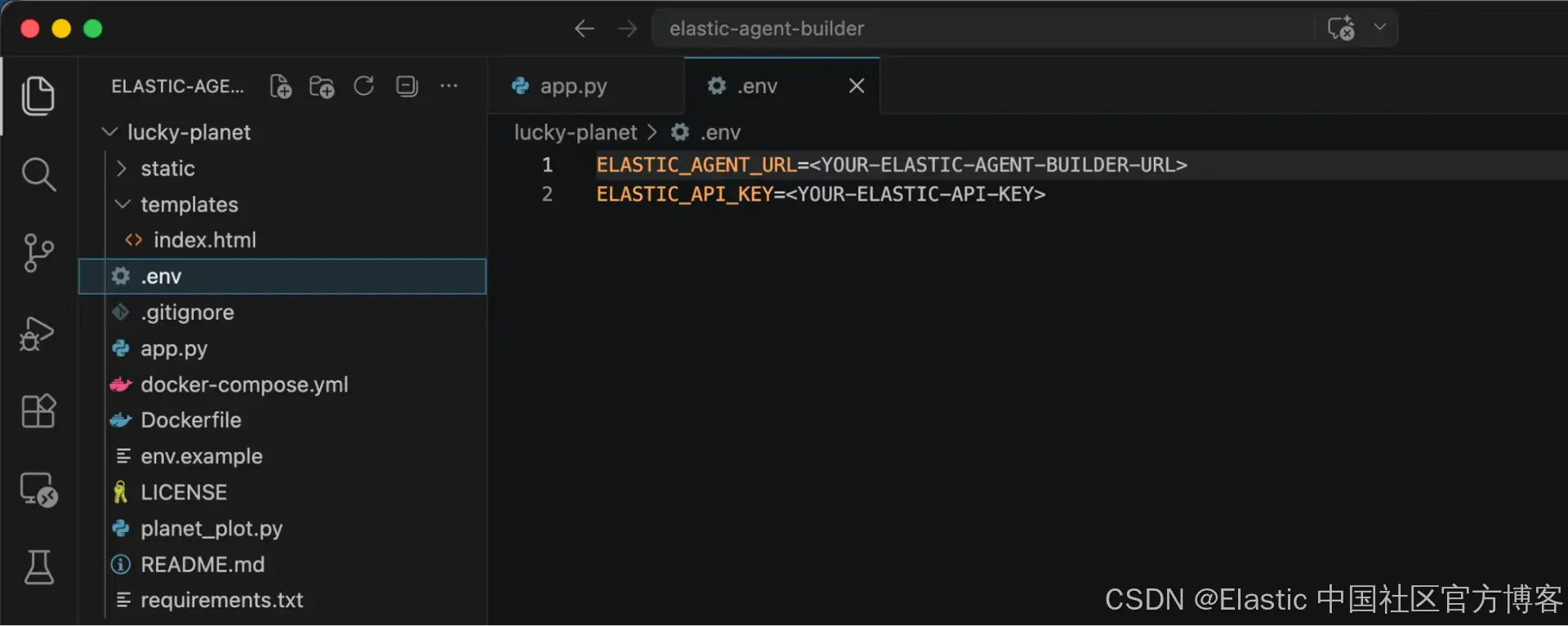1568x626 pixels.
Task: Collapse the templates folder
Action: [x=283, y=204]
